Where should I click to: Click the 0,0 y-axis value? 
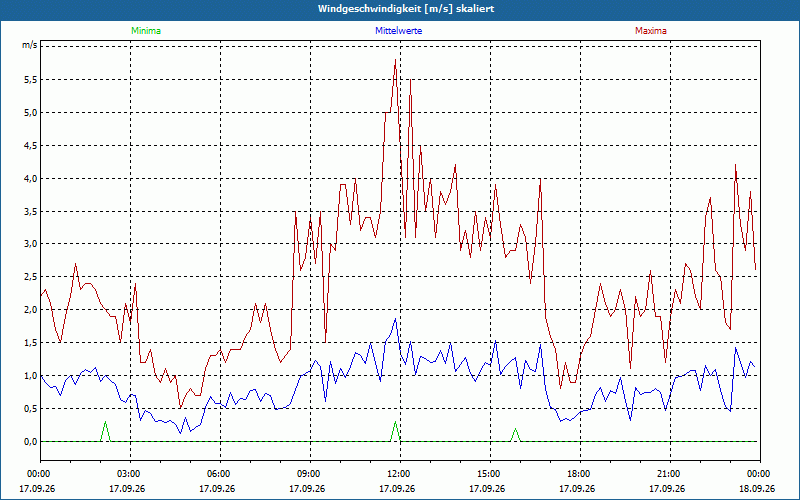click(31, 442)
